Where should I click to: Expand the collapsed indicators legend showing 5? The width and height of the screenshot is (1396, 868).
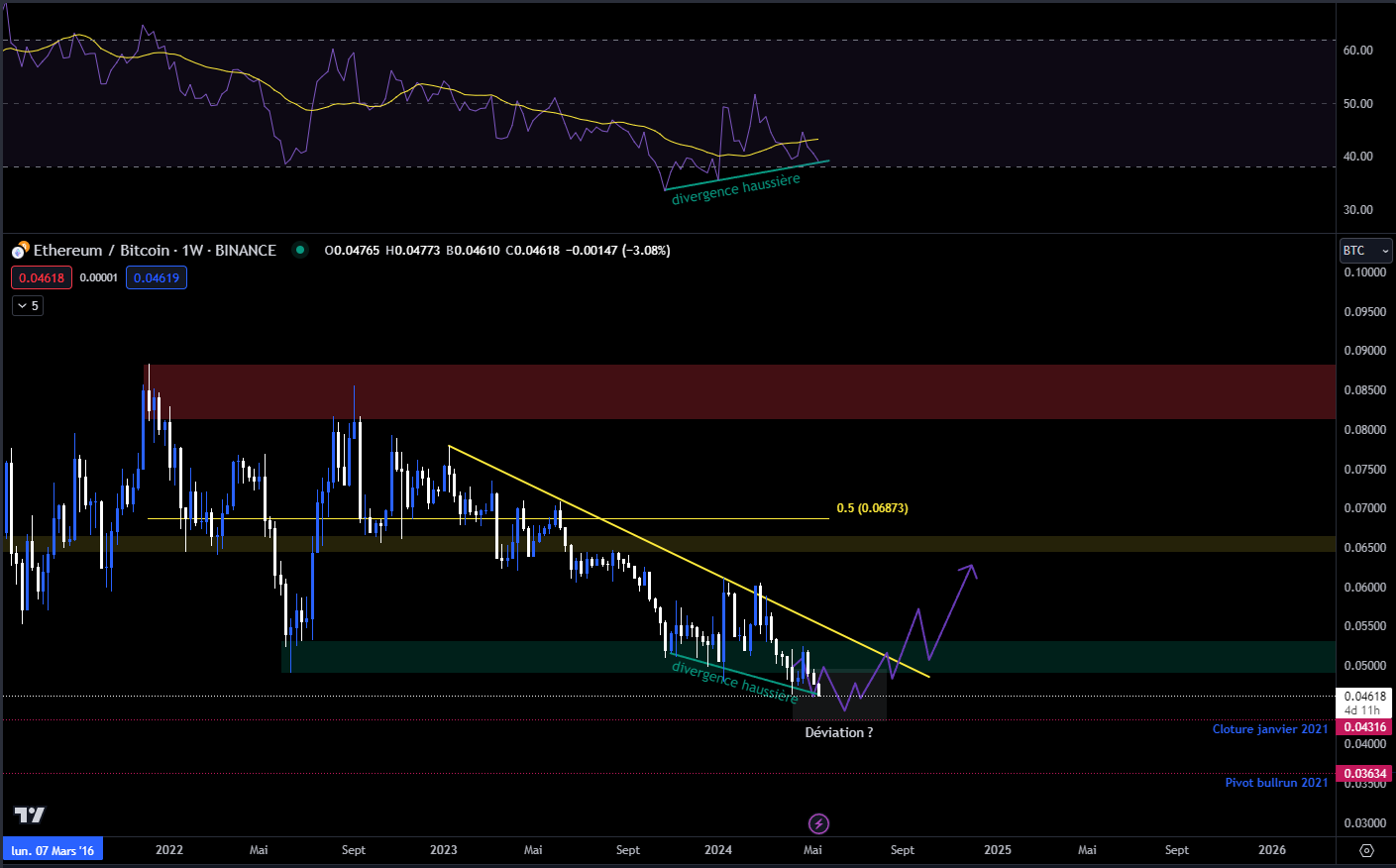tap(28, 306)
